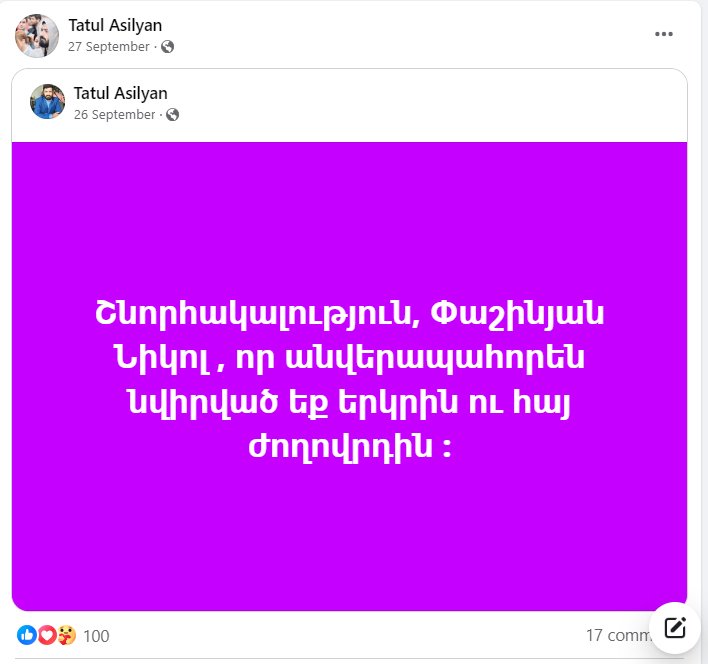Open the 26 September original post timestamp
708x664 pixels.
point(114,115)
